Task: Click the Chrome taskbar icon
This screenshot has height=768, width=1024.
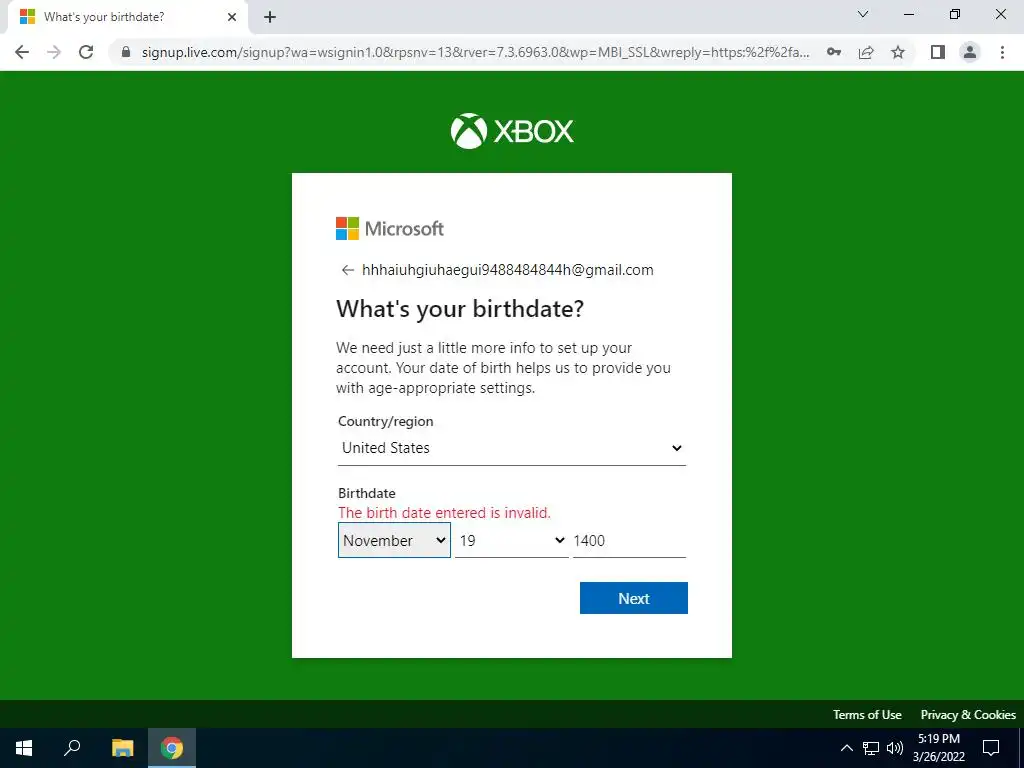Action: (172, 748)
